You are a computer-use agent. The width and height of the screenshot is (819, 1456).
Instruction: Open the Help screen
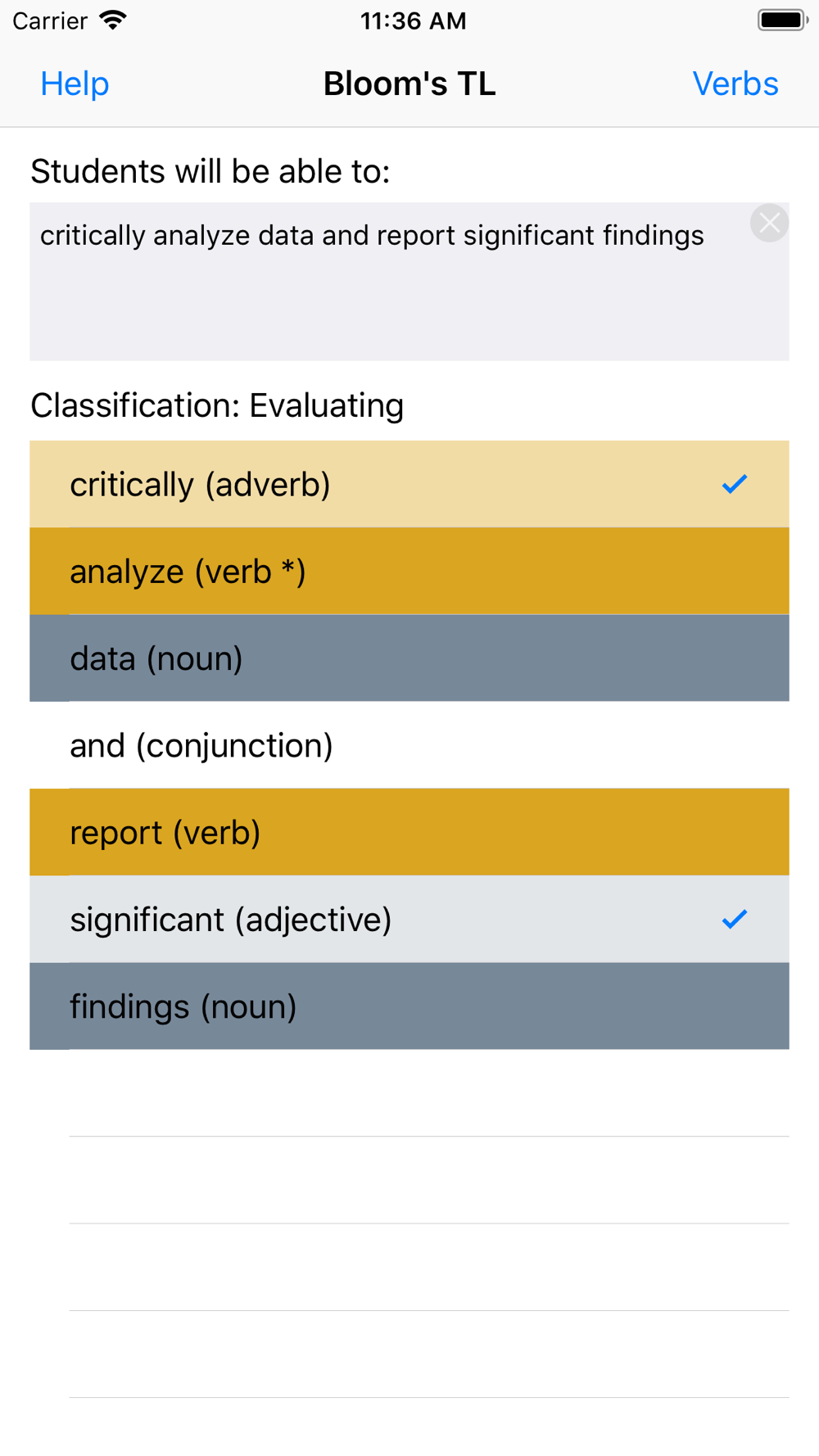tap(75, 84)
